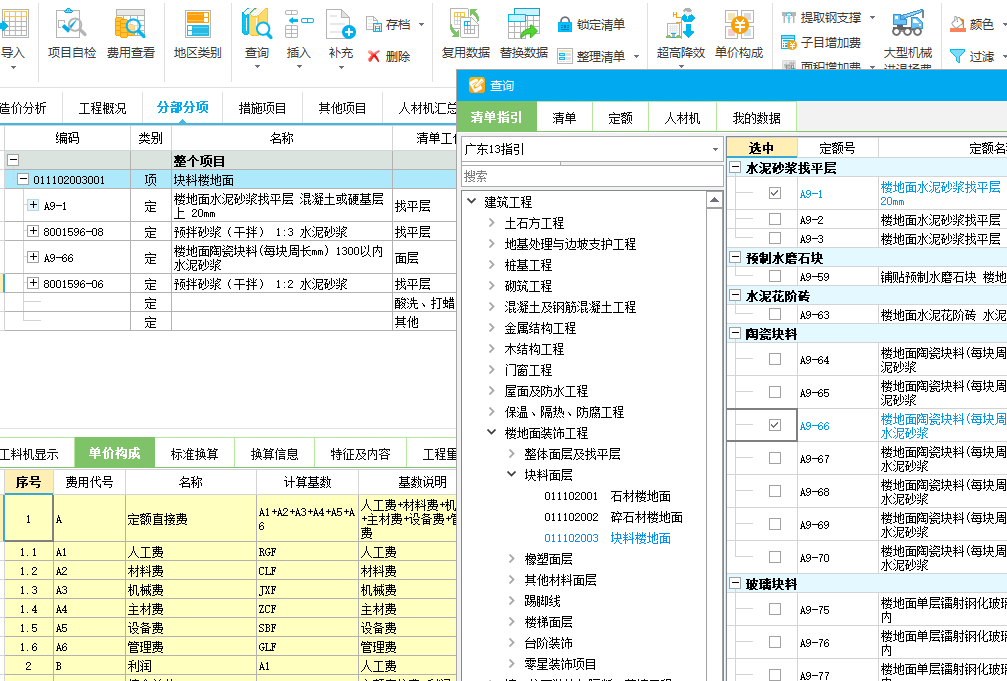
Task: Collapse the 水泥砂浆找平层 group
Action: [x=735, y=168]
